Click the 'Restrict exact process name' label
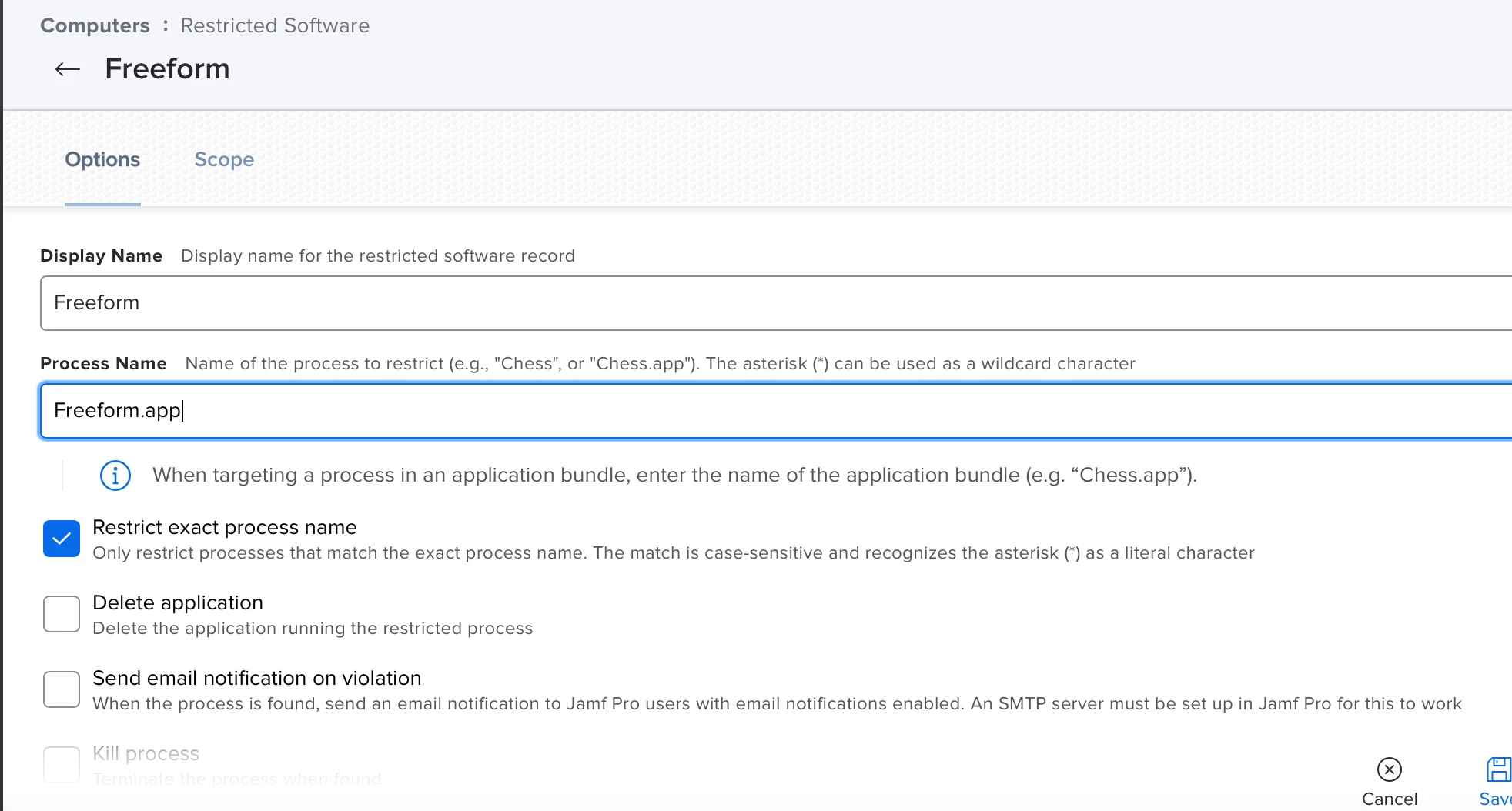The image size is (1512, 811). coord(225,527)
